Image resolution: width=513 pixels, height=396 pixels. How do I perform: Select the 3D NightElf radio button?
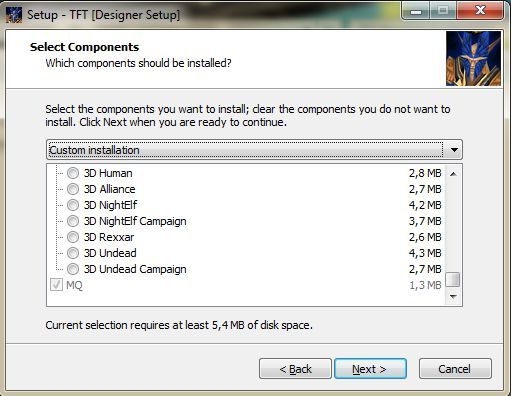73,205
